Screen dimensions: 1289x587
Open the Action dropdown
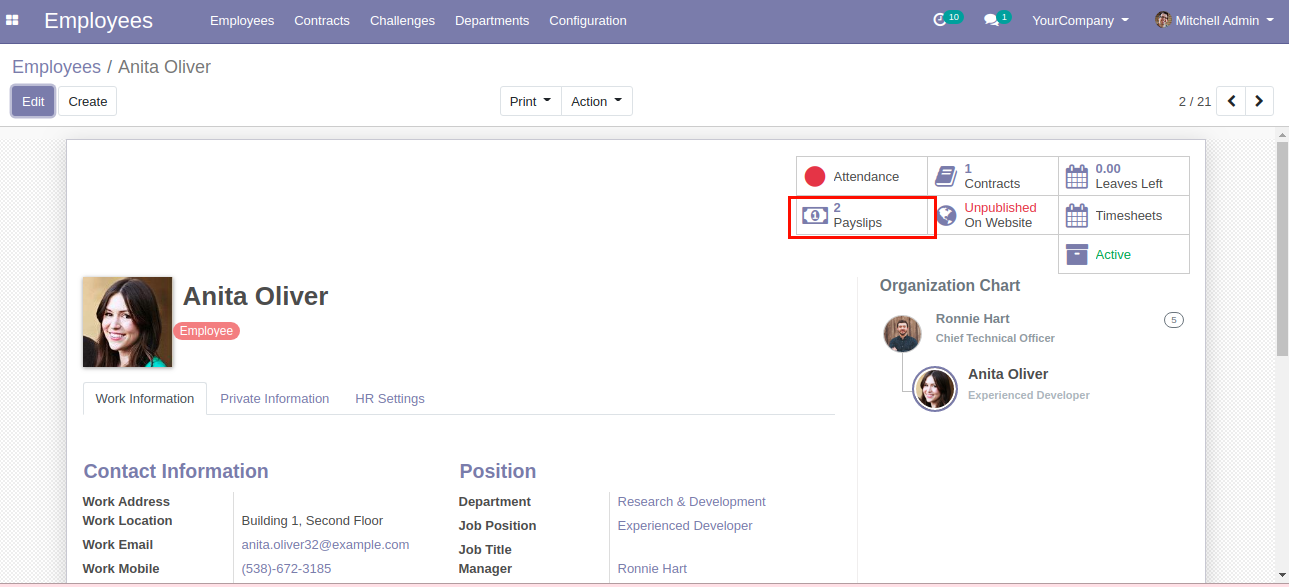click(597, 101)
